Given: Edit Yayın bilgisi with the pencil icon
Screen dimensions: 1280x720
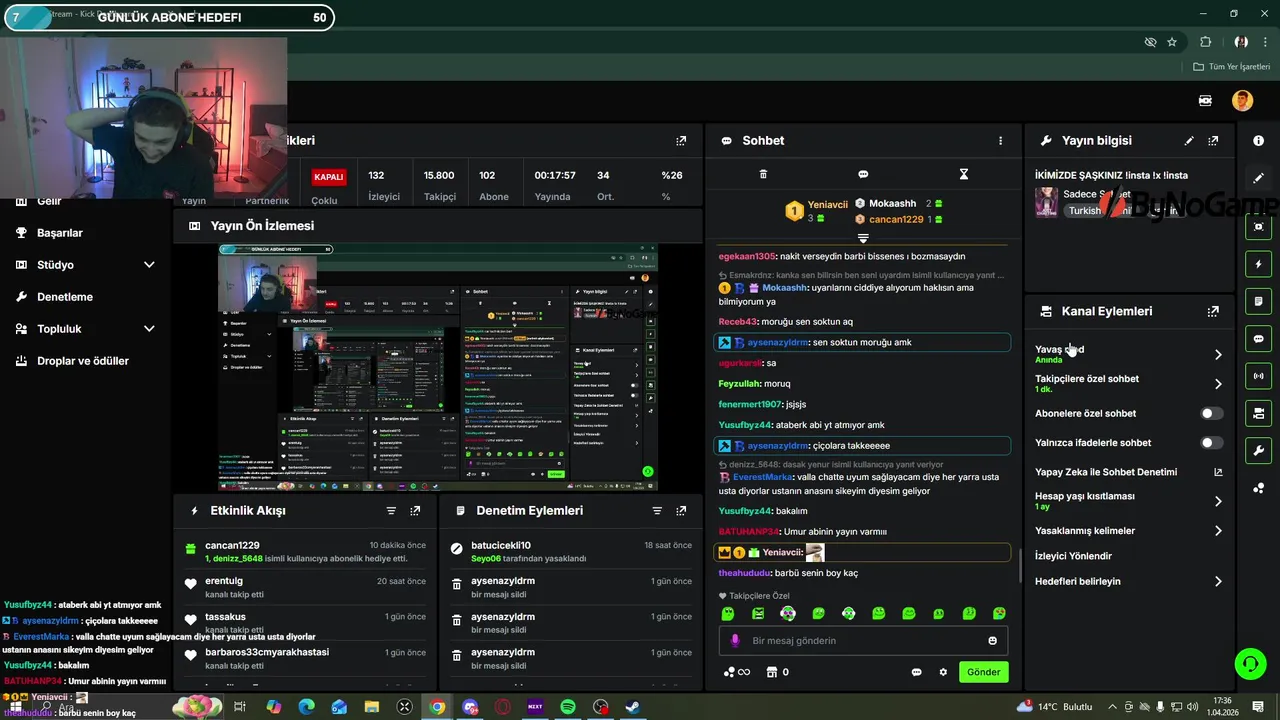Looking at the screenshot, I should pos(1189,141).
